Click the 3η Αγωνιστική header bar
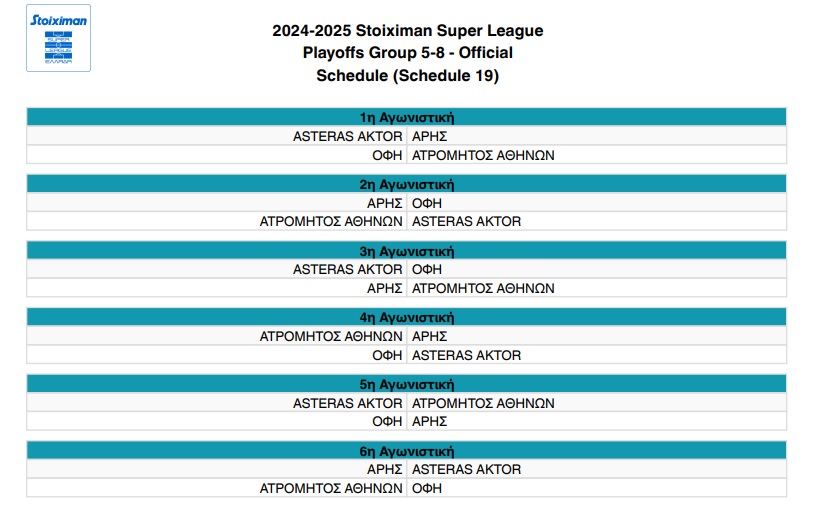Viewport: 814px width, 526px height. [x=406, y=251]
